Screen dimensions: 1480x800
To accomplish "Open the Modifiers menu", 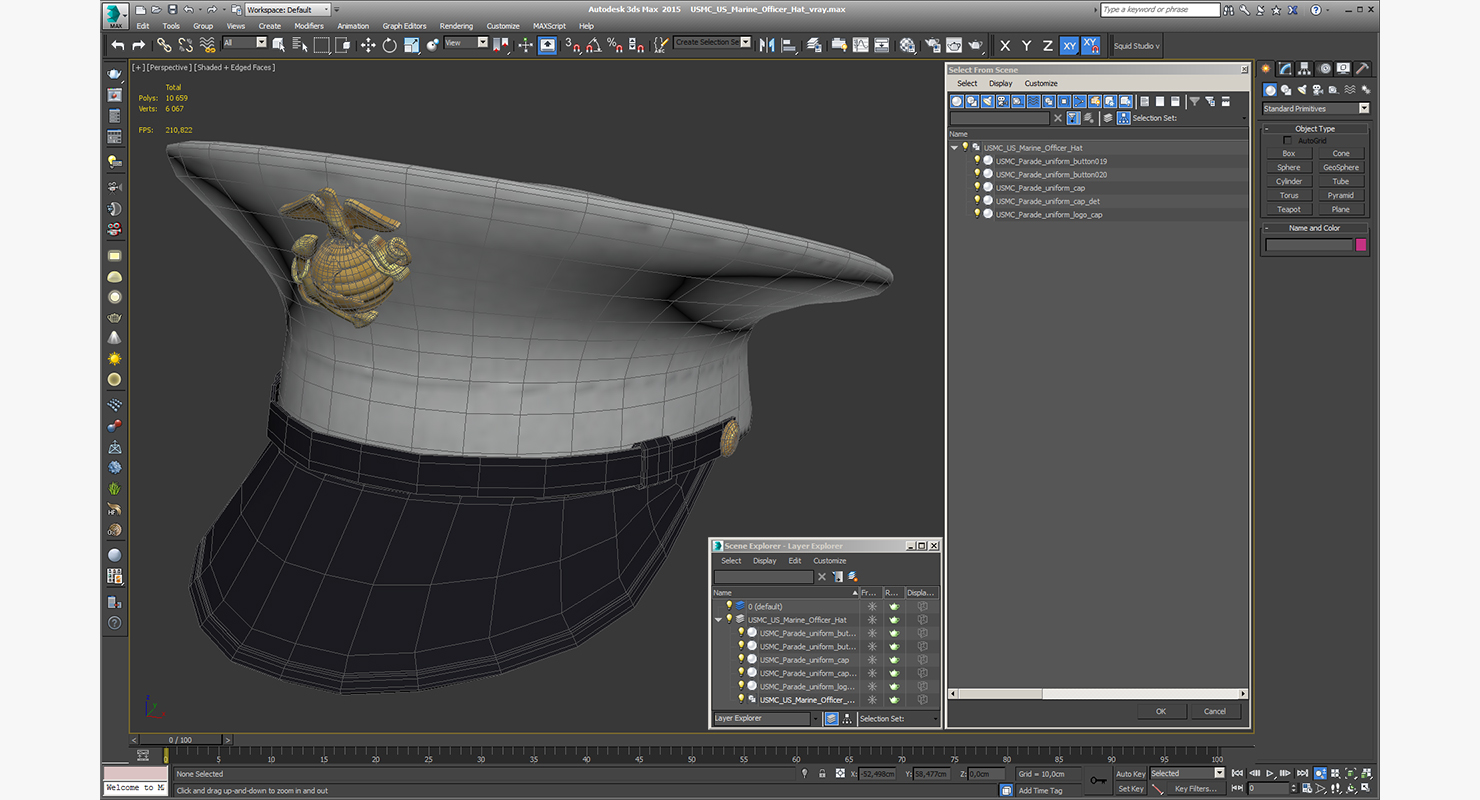I will pyautogui.click(x=309, y=26).
